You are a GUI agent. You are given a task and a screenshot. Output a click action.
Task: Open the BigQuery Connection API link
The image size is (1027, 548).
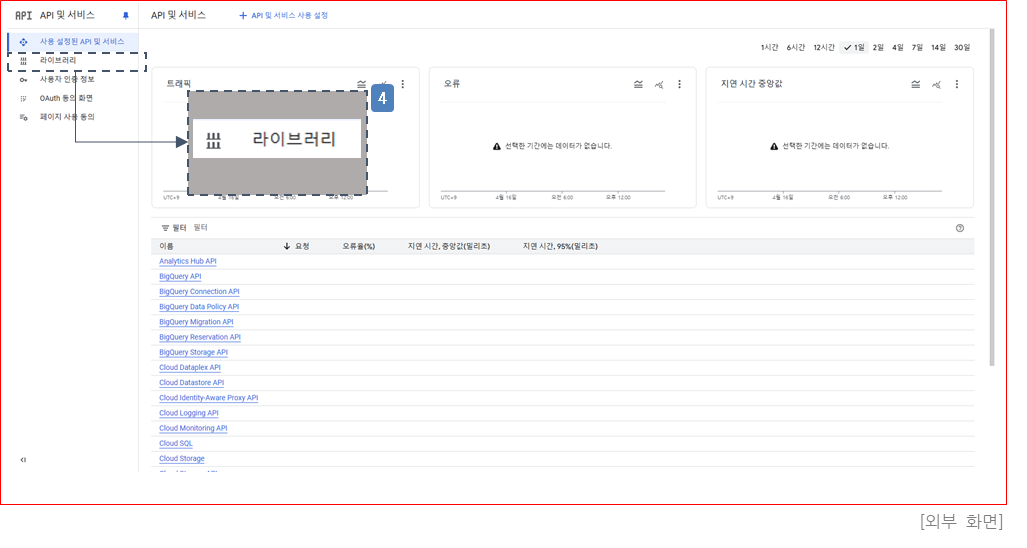[199, 291]
